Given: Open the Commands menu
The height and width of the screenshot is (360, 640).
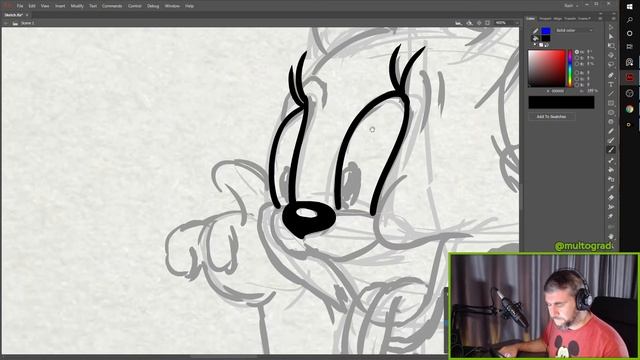Looking at the screenshot, I should pos(112,6).
